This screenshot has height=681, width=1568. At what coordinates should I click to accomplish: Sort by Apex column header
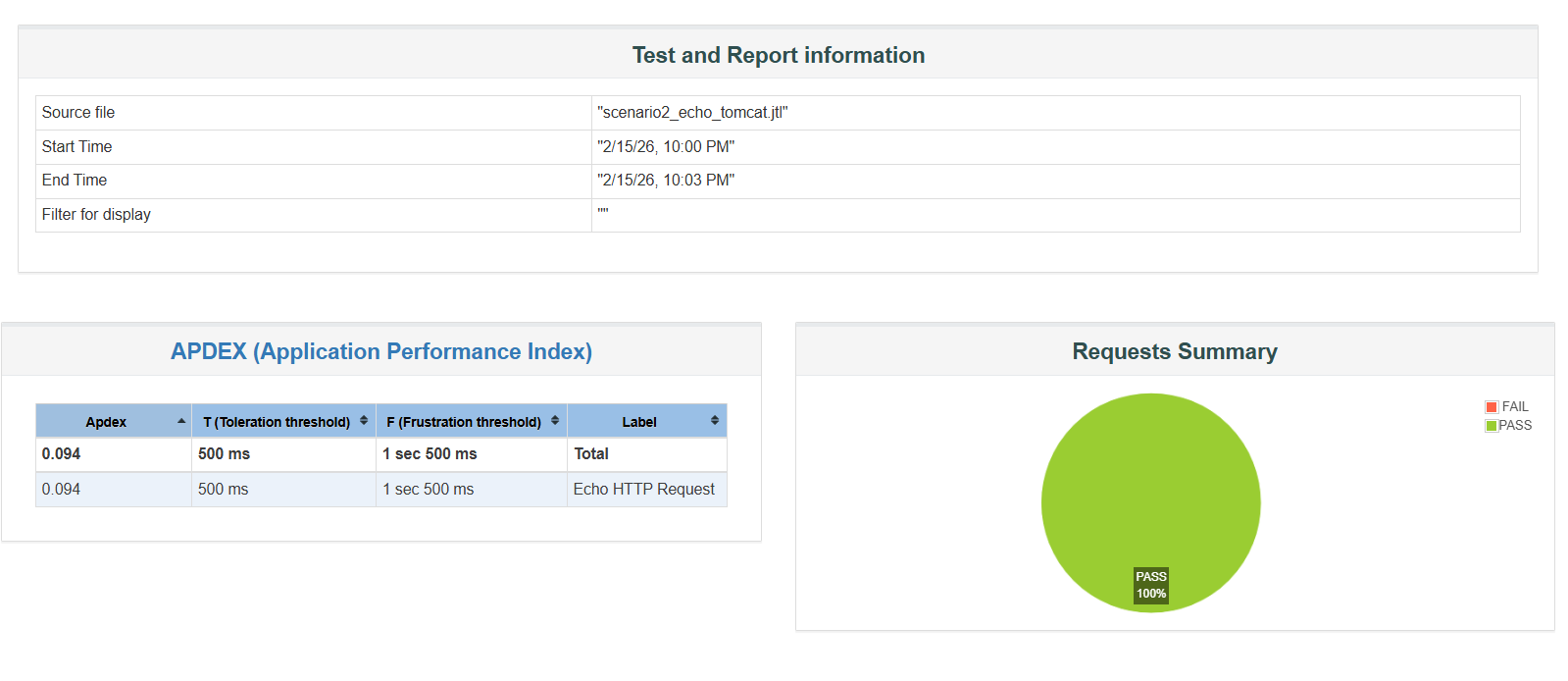point(114,421)
